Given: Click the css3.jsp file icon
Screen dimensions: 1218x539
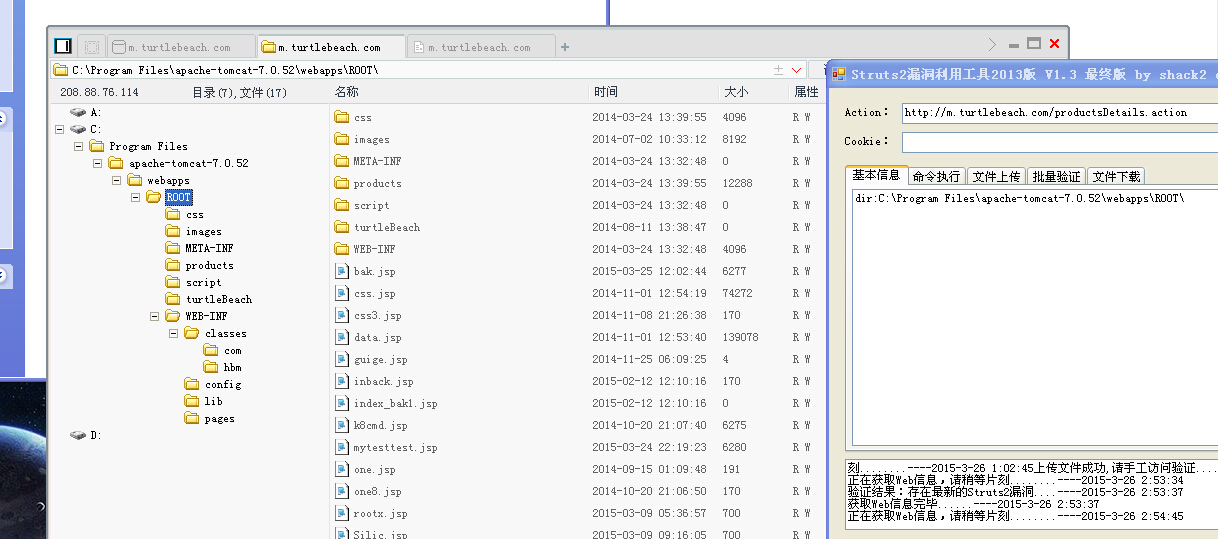Looking at the screenshot, I should coord(342,315).
